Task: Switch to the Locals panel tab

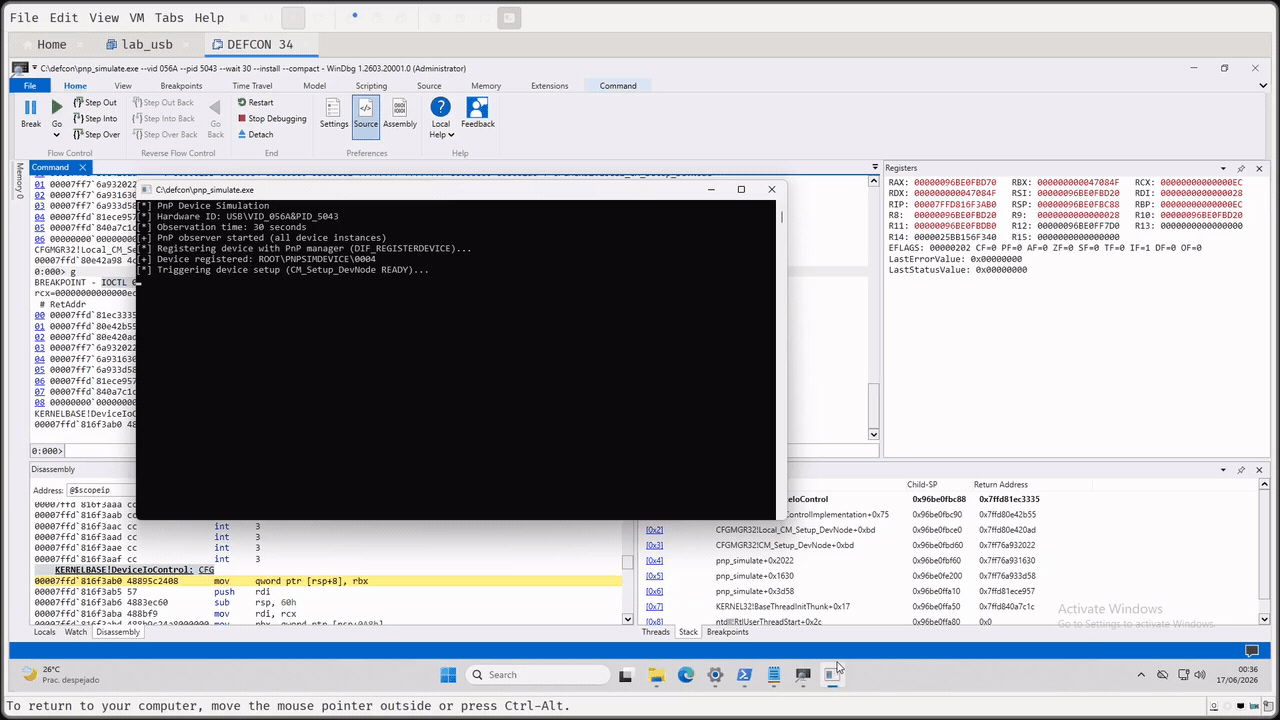Action: click(x=45, y=632)
